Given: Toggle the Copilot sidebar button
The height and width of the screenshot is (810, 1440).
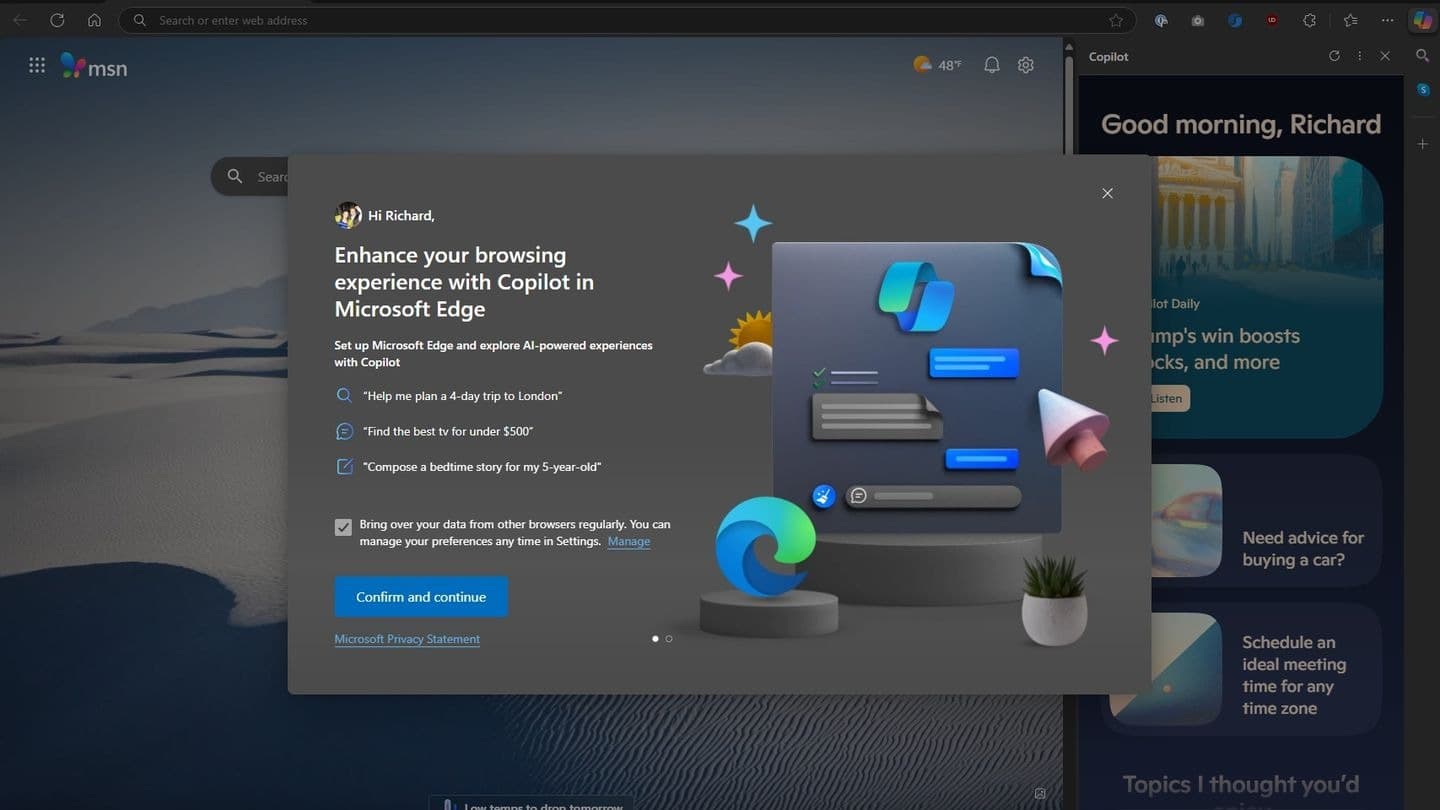Looking at the screenshot, I should (1422, 20).
